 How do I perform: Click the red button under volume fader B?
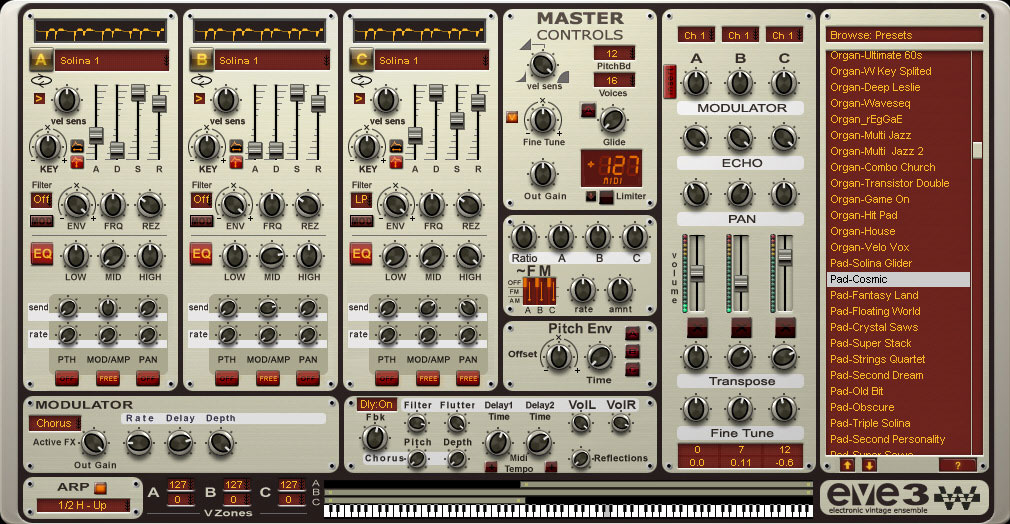coord(741,327)
